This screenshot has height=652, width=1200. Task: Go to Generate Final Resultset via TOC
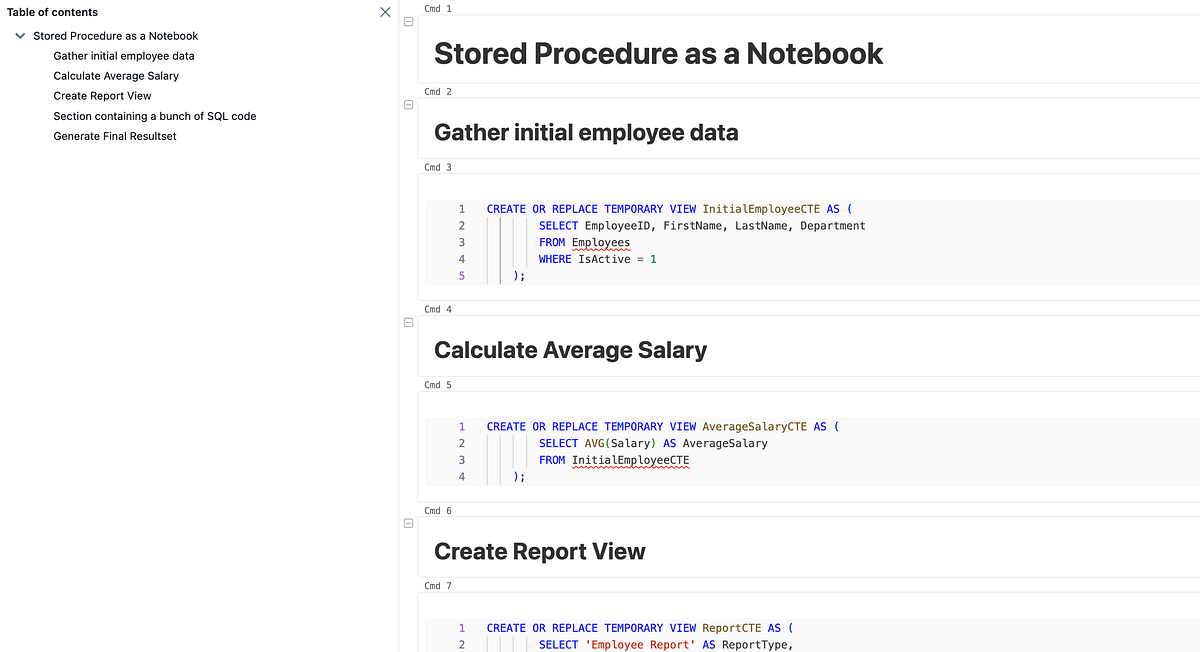pos(113,136)
